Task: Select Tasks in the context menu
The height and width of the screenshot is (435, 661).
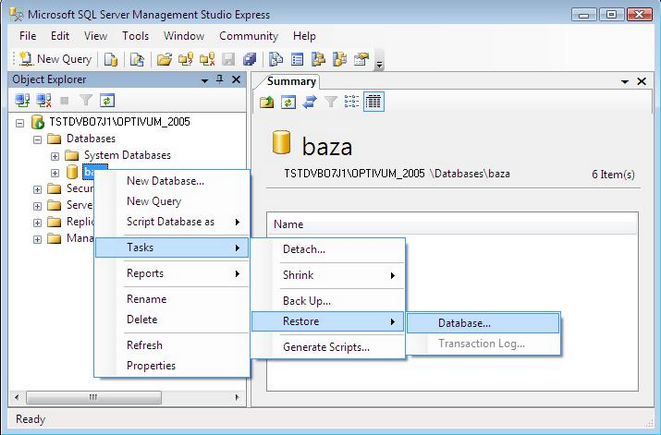Action: point(172,247)
